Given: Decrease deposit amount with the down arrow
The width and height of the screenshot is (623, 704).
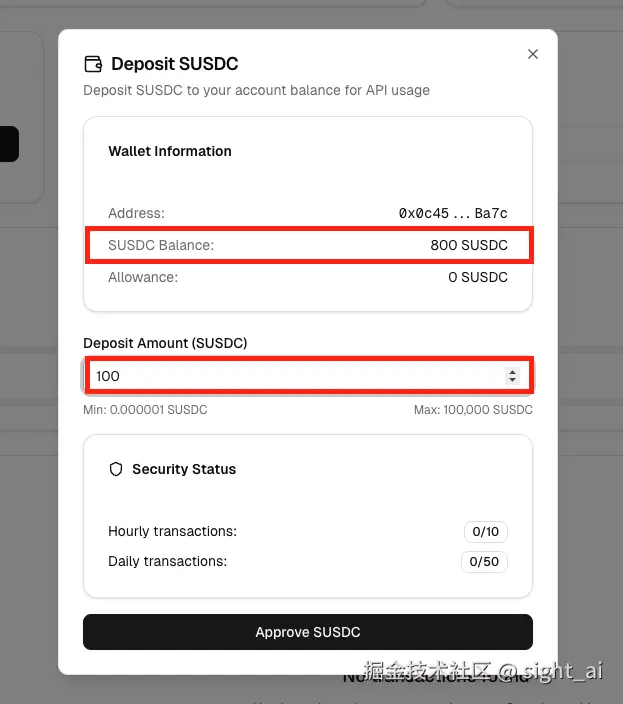Looking at the screenshot, I should click(513, 380).
